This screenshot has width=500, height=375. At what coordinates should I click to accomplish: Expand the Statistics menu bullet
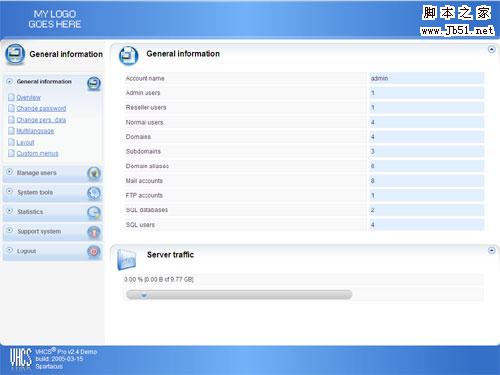point(10,211)
